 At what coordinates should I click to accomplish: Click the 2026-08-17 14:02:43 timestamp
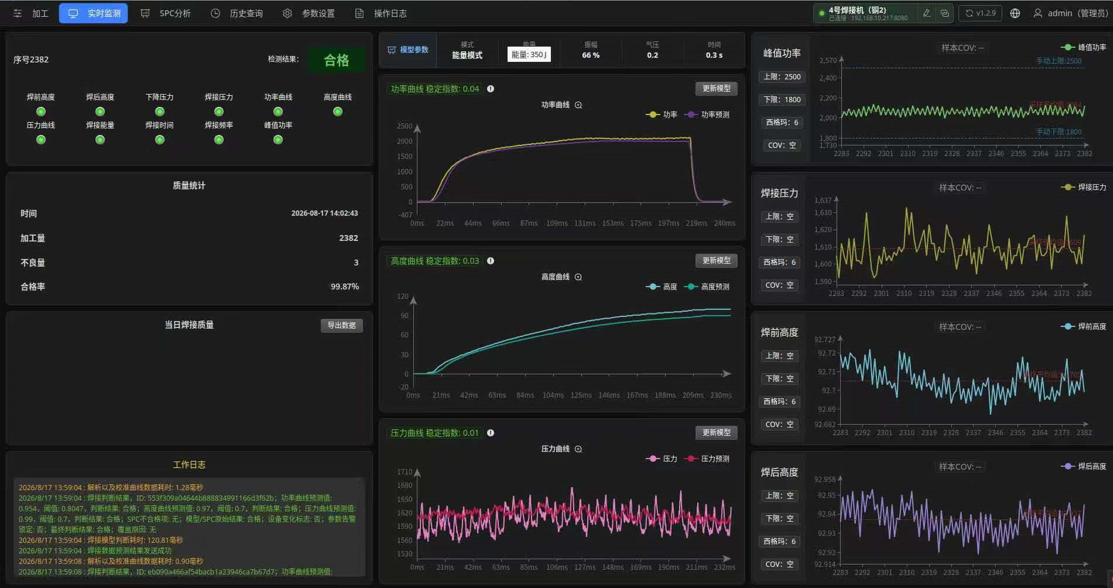(324, 213)
